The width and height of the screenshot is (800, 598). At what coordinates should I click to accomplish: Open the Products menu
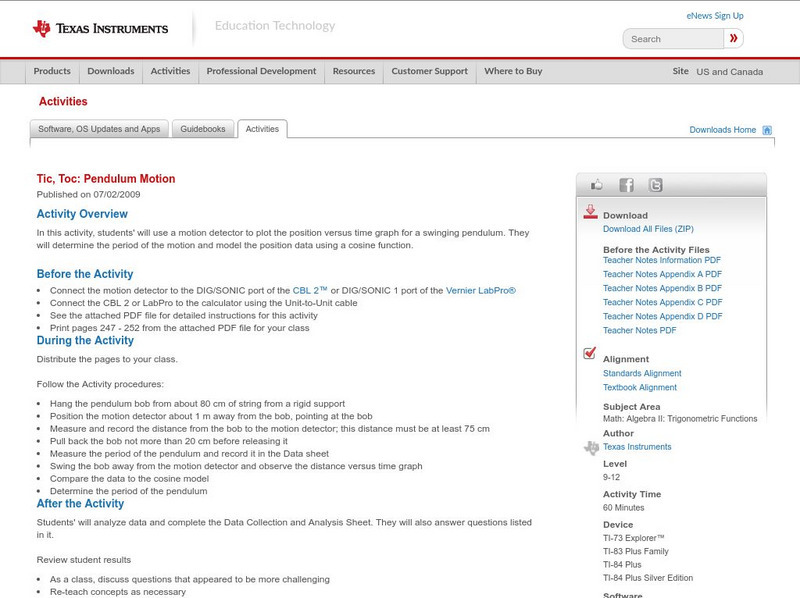click(x=52, y=71)
